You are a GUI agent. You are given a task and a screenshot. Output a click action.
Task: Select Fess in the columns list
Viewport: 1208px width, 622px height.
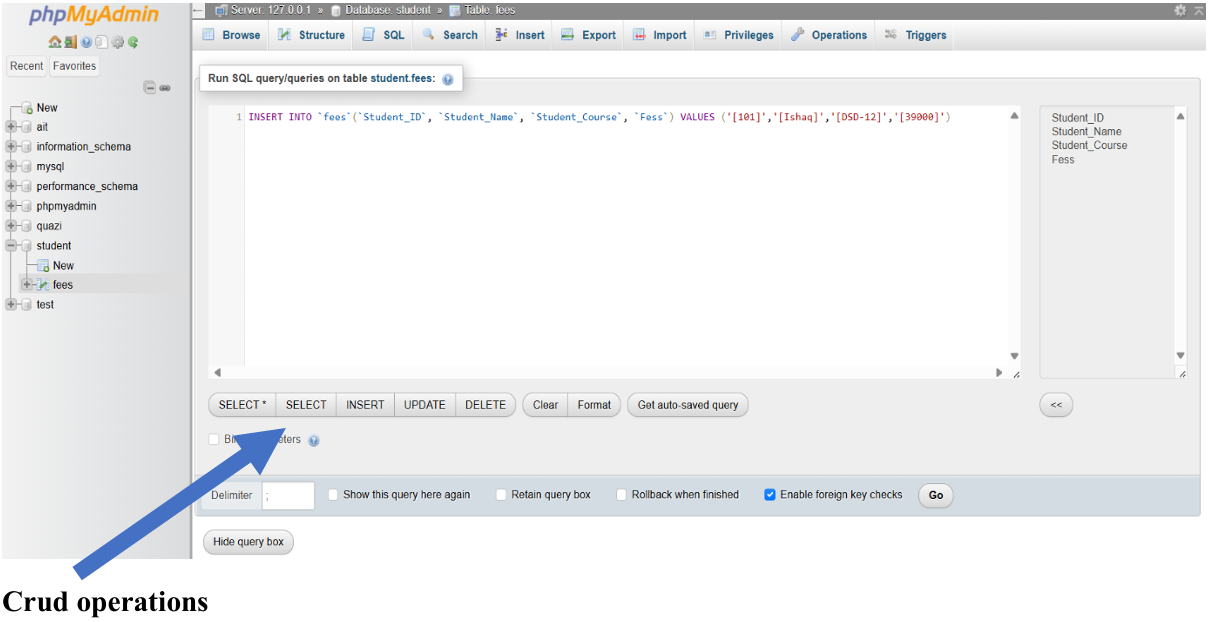click(x=1063, y=160)
